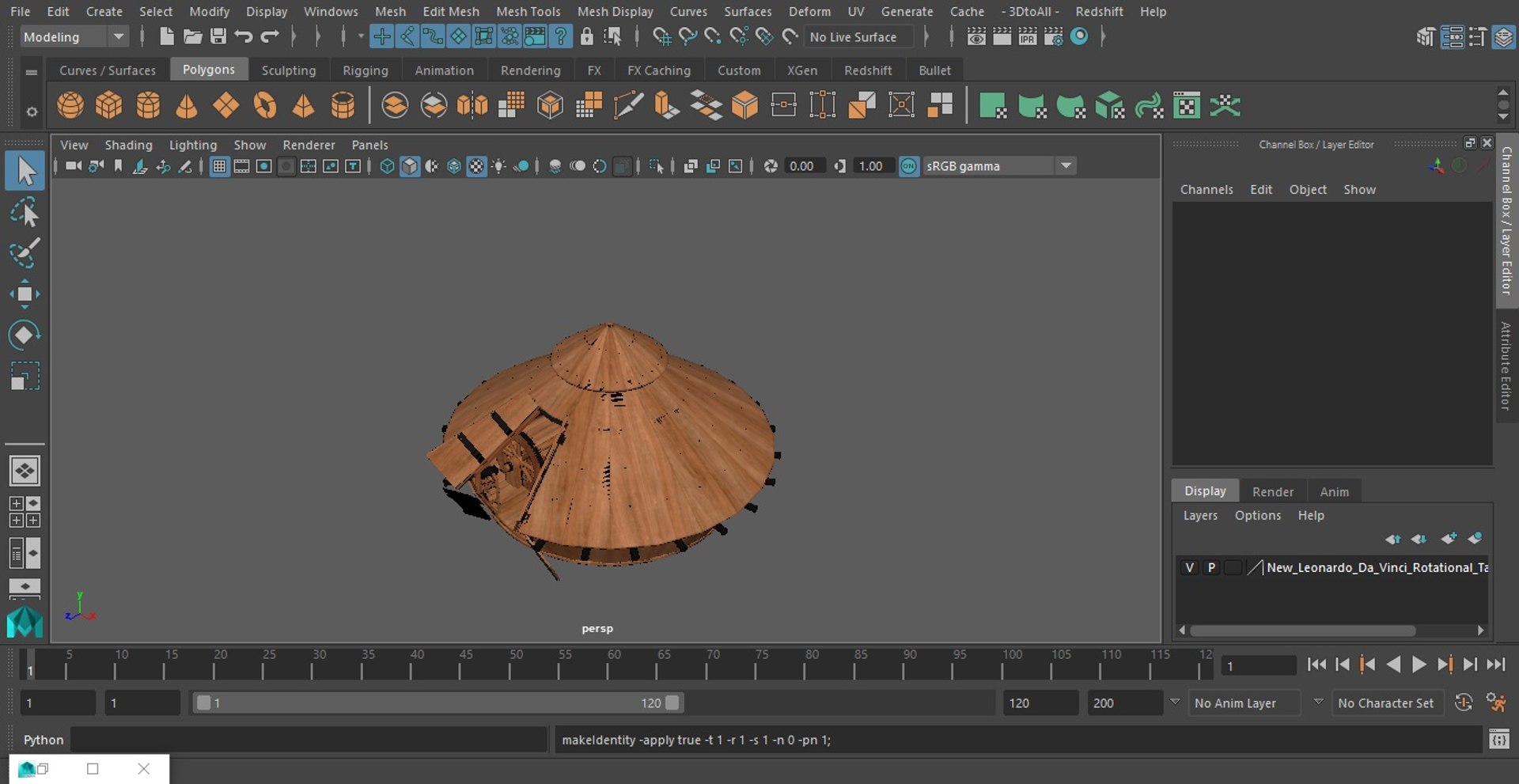Toggle Auto Keyframe button
This screenshot has width=1519, height=784.
(x=1464, y=703)
